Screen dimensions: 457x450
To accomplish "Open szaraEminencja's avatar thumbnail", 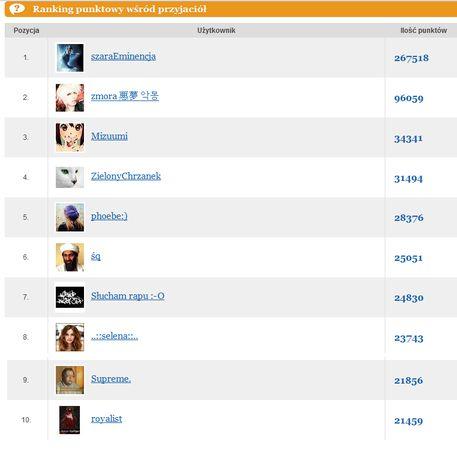I will [70, 58].
